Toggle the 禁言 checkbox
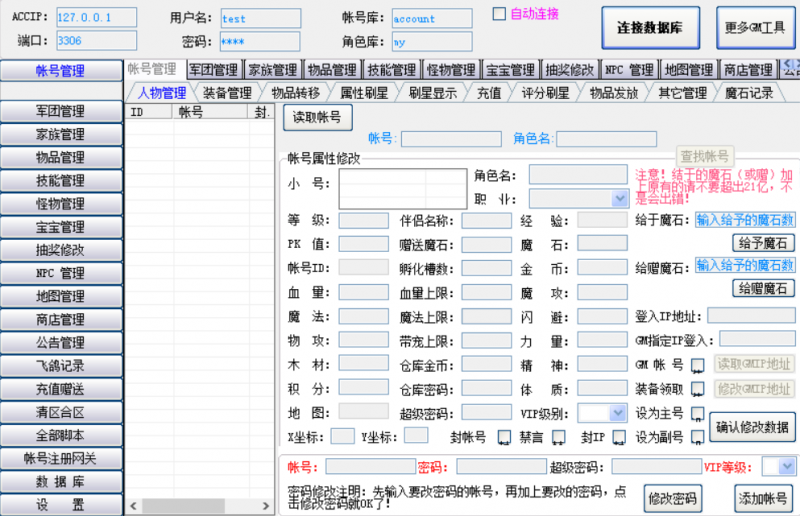Image resolution: width=800 pixels, height=516 pixels. 559,437
